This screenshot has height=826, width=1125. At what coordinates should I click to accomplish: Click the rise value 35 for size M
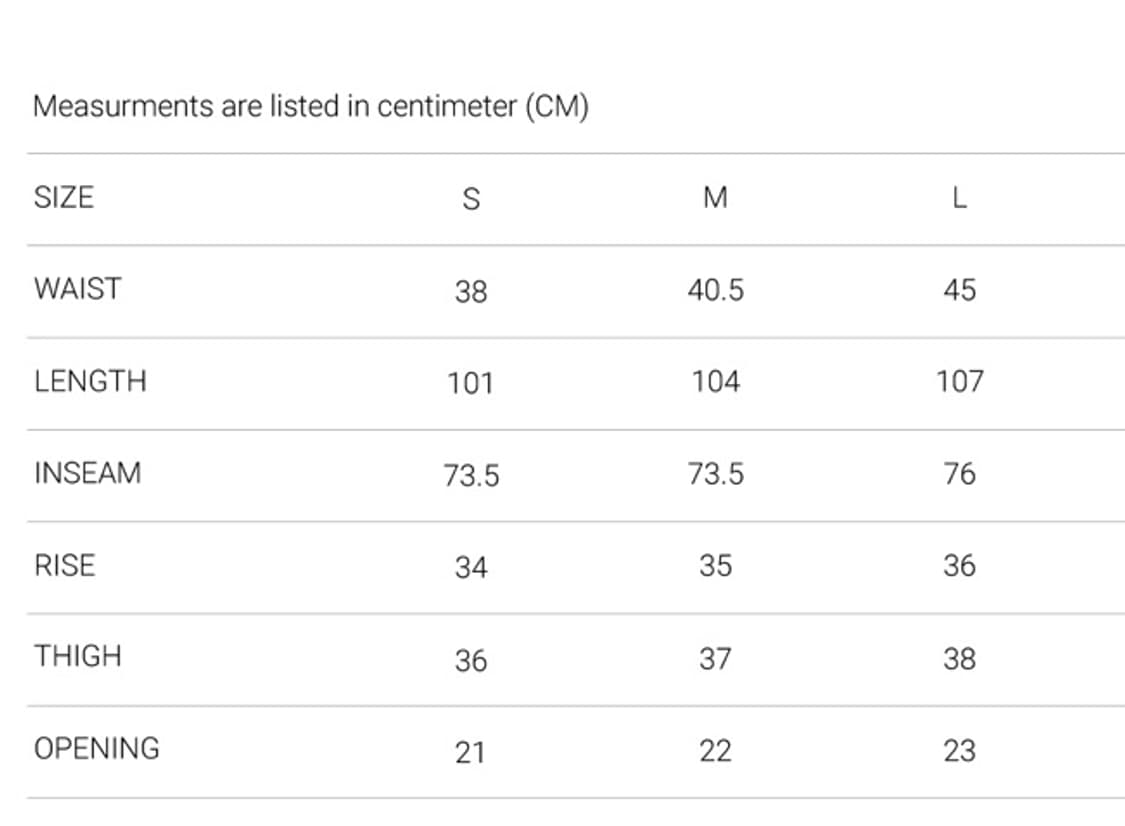pos(715,566)
